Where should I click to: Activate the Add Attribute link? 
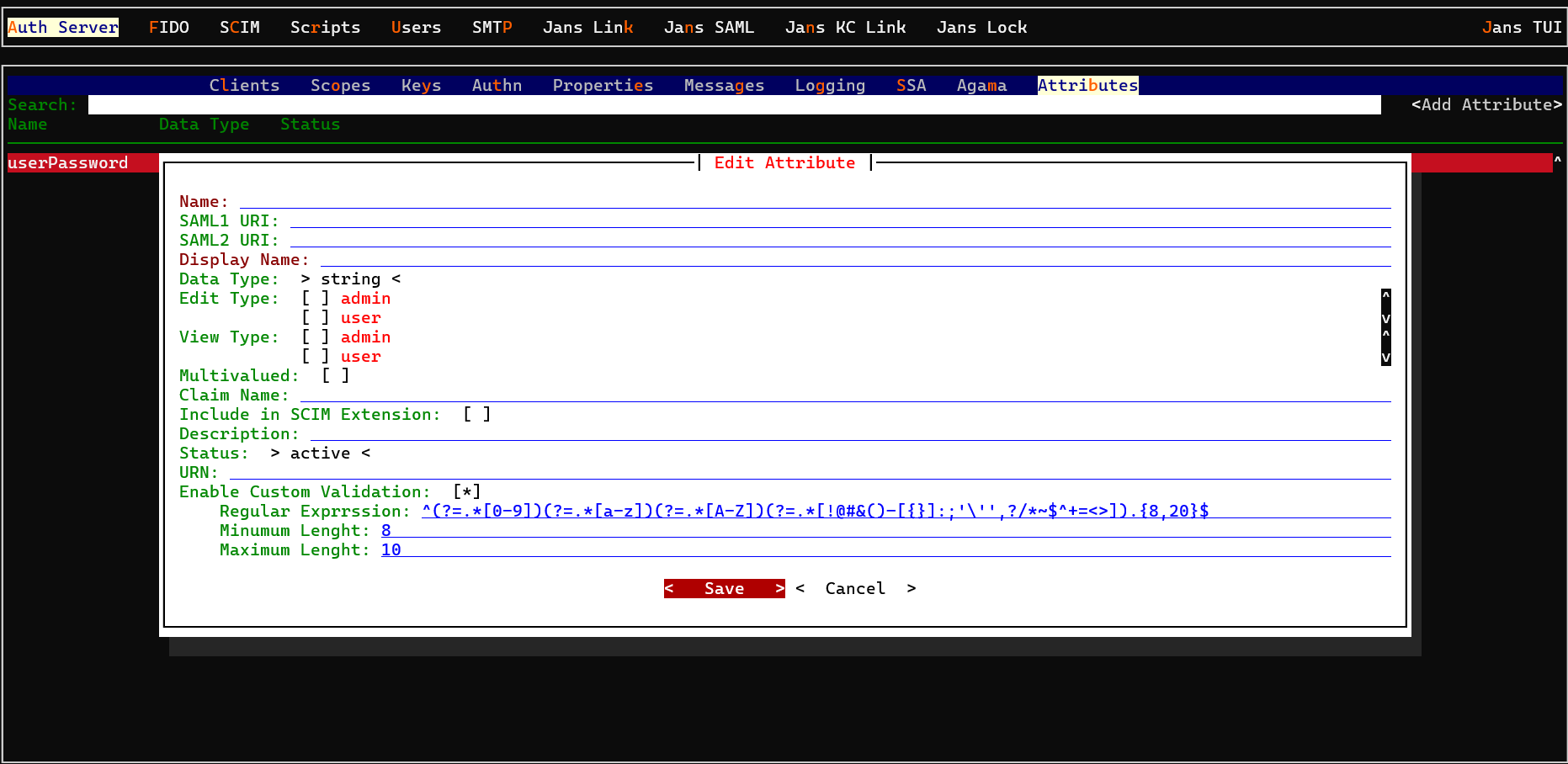coord(1486,104)
